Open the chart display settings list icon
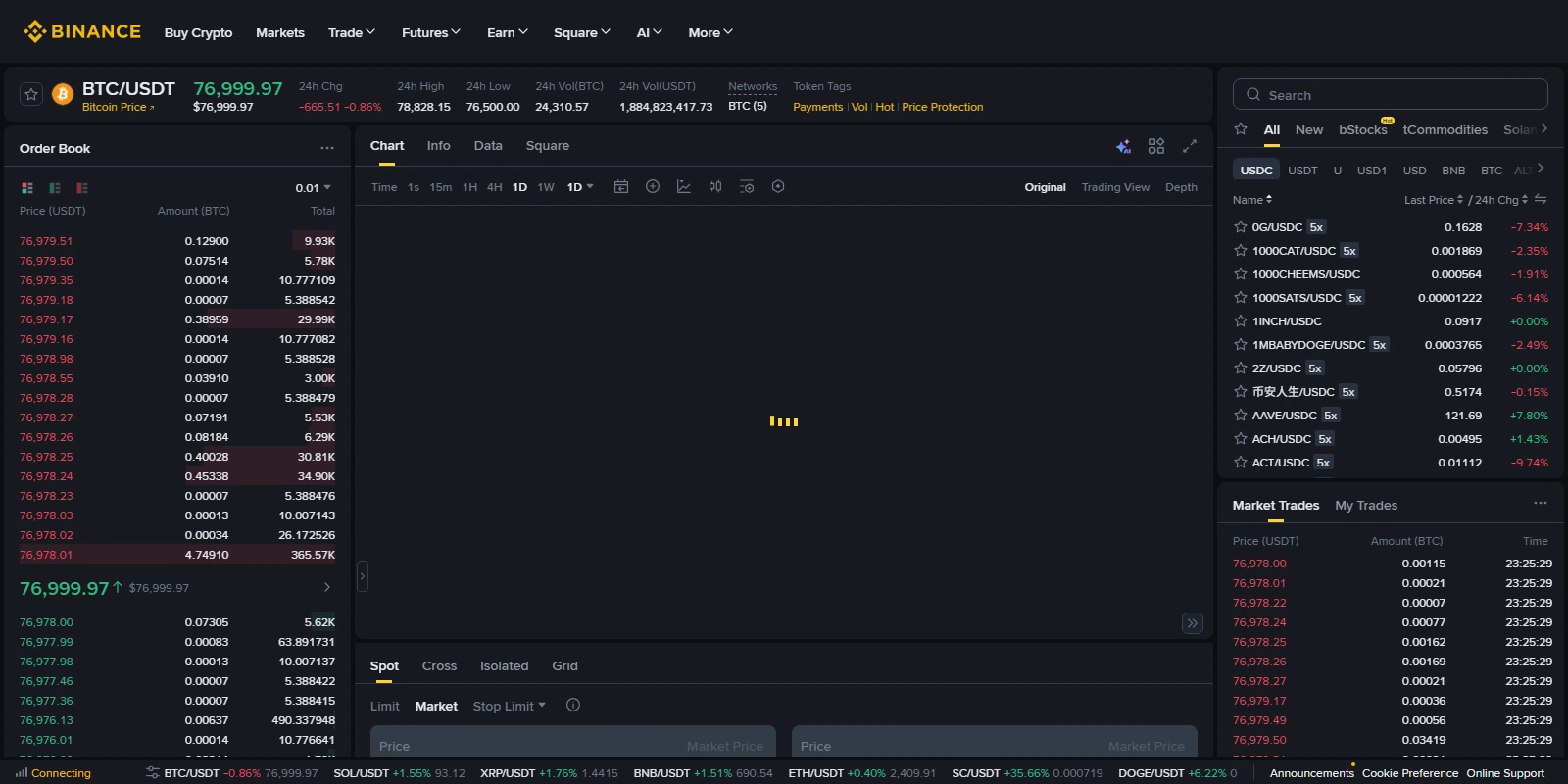The height and width of the screenshot is (784, 1568). coord(747,186)
